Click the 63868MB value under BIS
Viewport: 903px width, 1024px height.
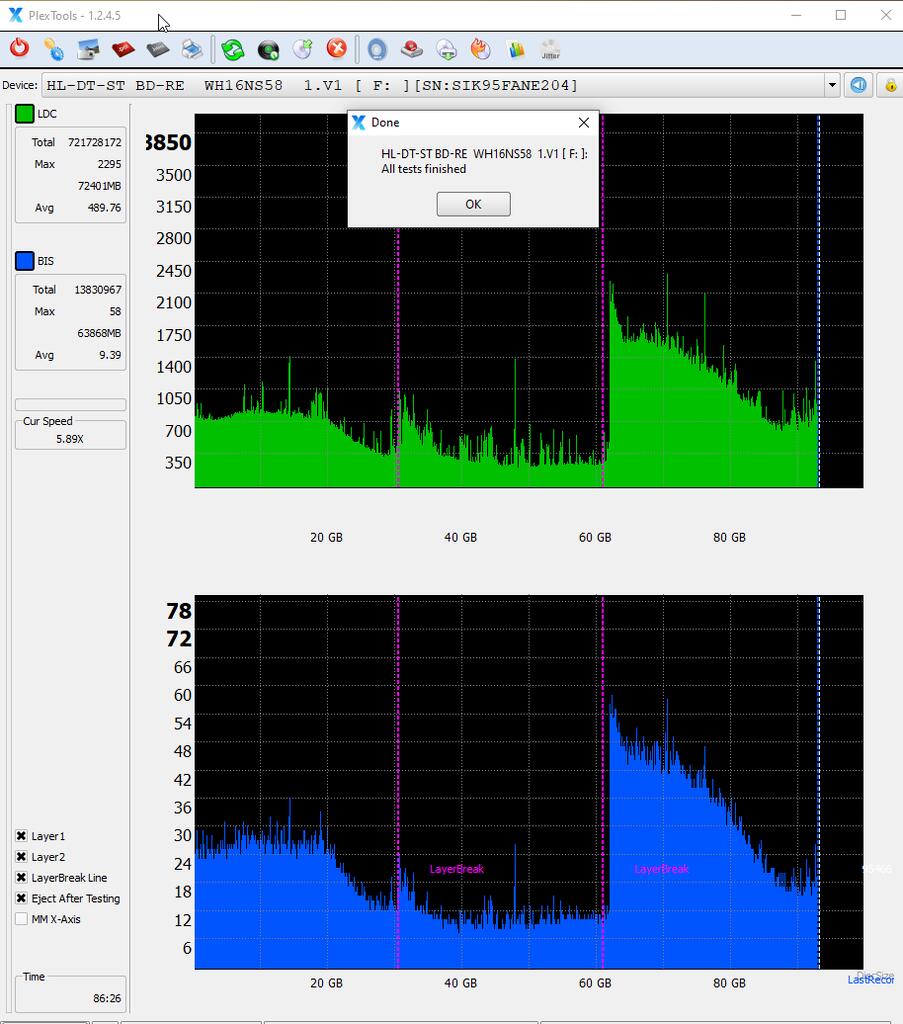(99, 333)
